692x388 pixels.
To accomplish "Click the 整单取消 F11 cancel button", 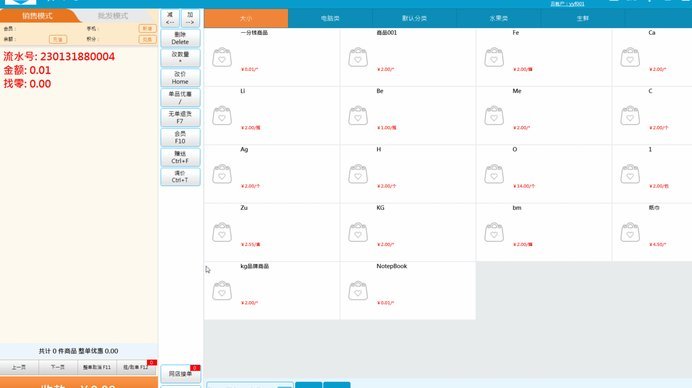I will [x=97, y=367].
